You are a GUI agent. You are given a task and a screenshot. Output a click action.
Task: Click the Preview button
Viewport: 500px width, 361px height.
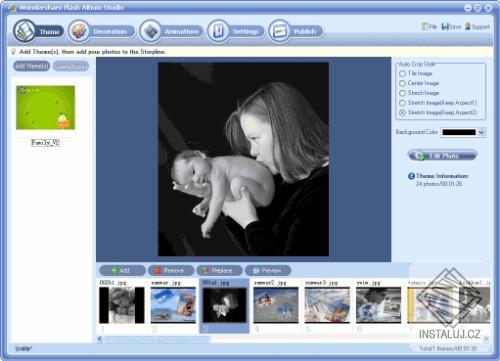(268, 270)
